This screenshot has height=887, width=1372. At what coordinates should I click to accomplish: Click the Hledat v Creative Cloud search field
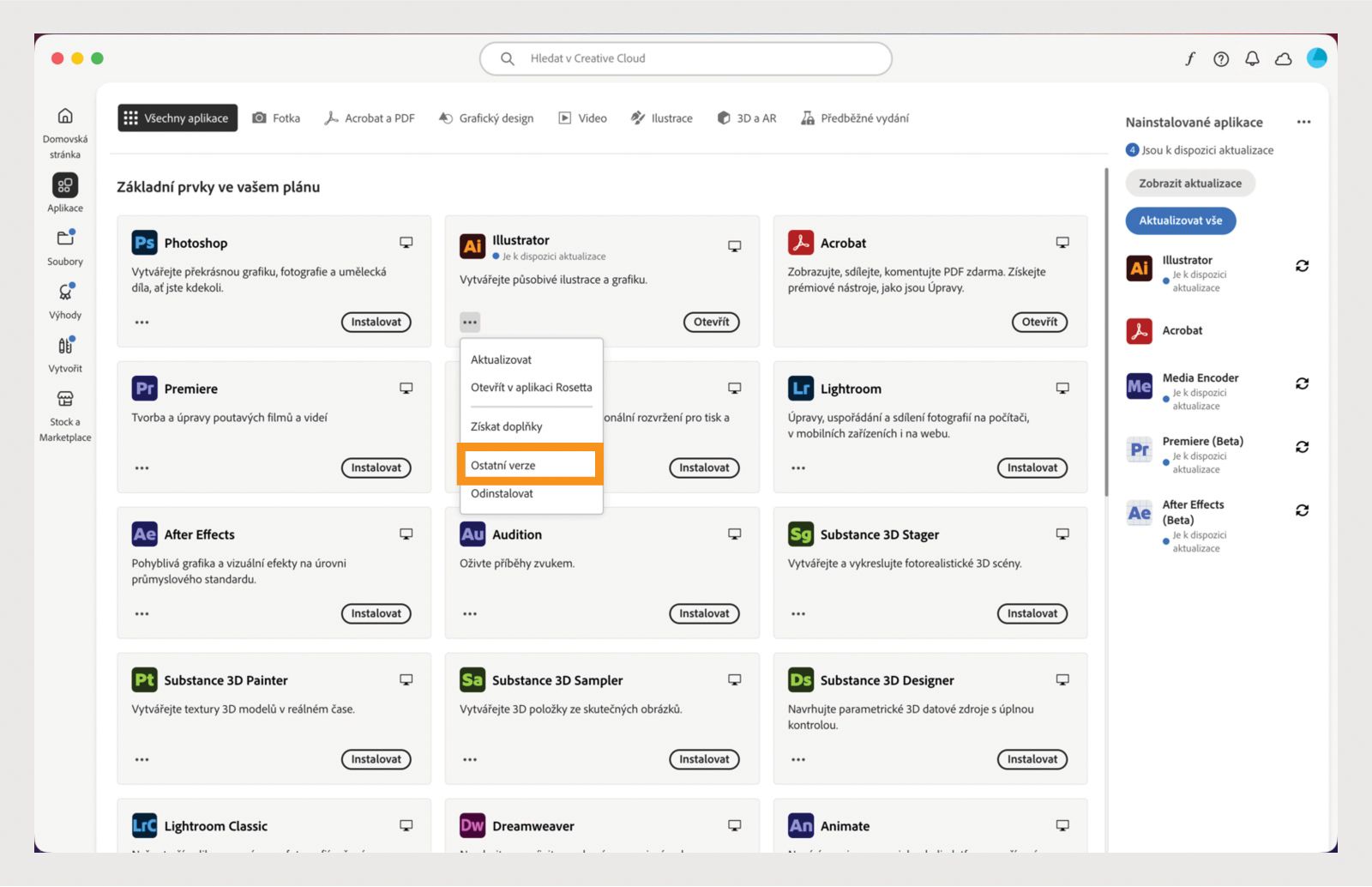(686, 58)
